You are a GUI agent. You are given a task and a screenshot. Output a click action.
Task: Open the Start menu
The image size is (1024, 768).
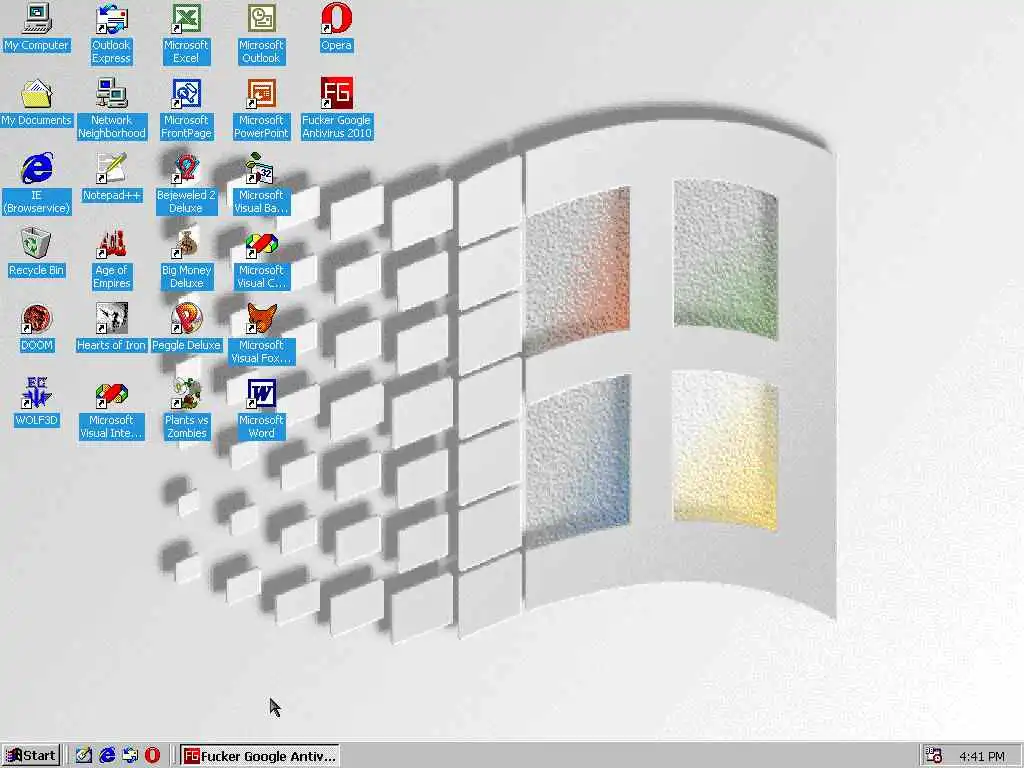click(31, 756)
